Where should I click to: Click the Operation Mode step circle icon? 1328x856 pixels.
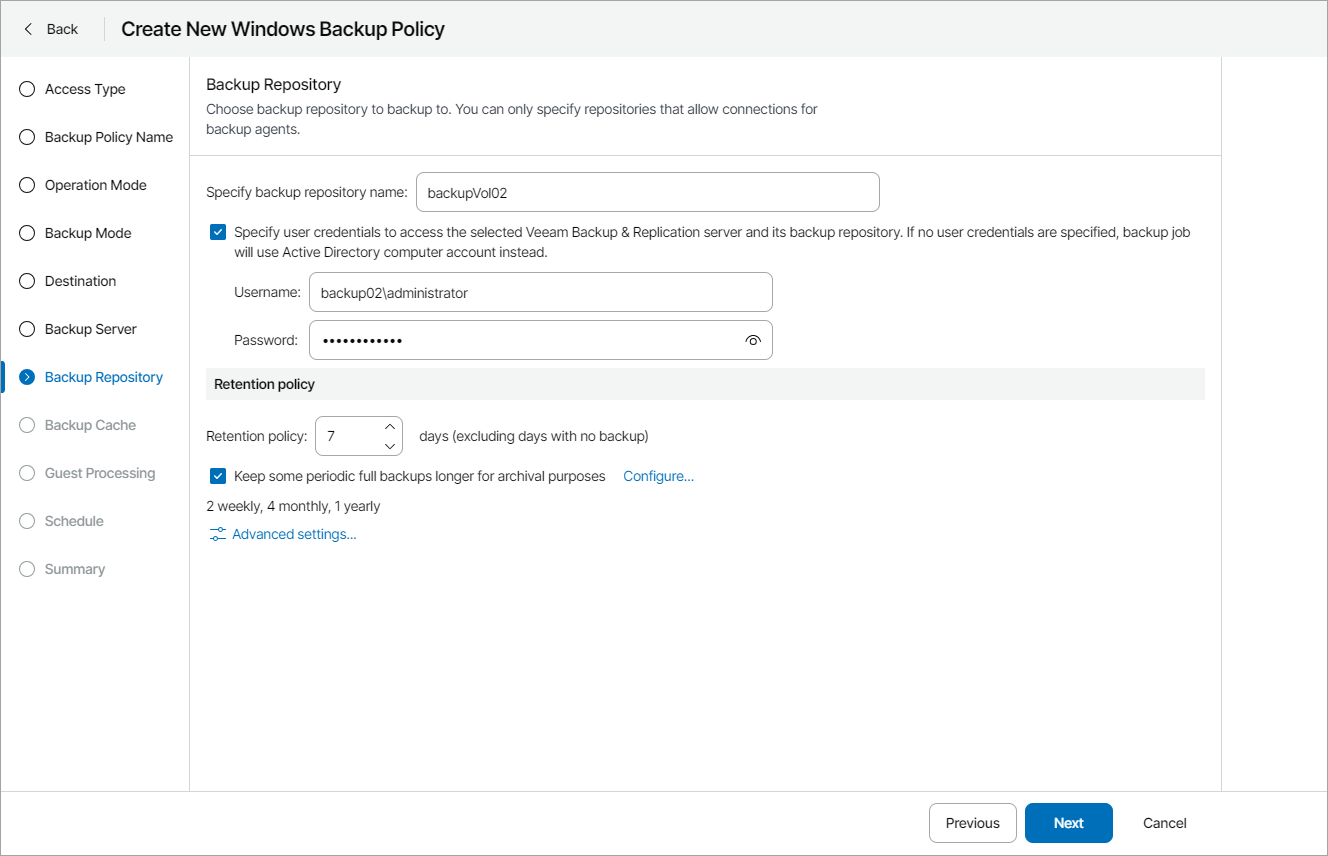(27, 185)
